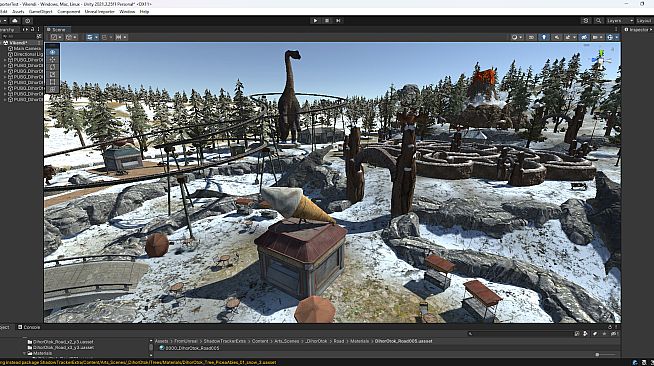Toggle 2D view mode
The width and height of the screenshot is (654, 366).
tap(531, 37)
